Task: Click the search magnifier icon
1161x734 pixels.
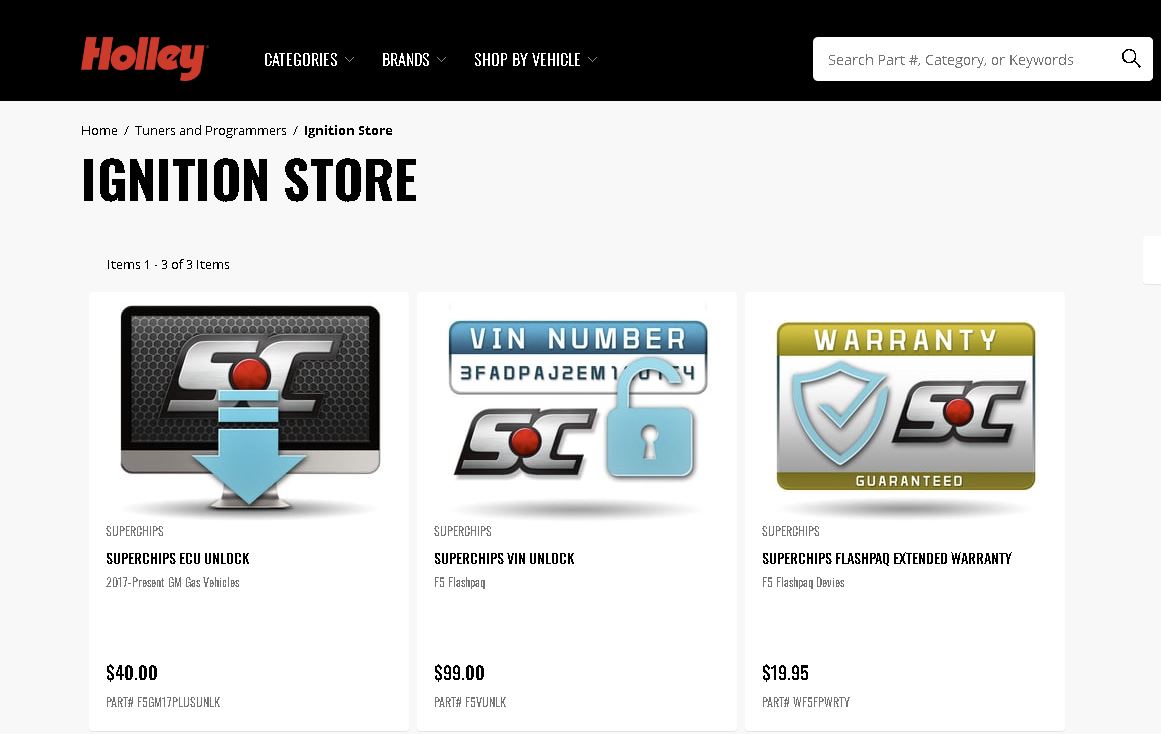Action: [x=1131, y=59]
